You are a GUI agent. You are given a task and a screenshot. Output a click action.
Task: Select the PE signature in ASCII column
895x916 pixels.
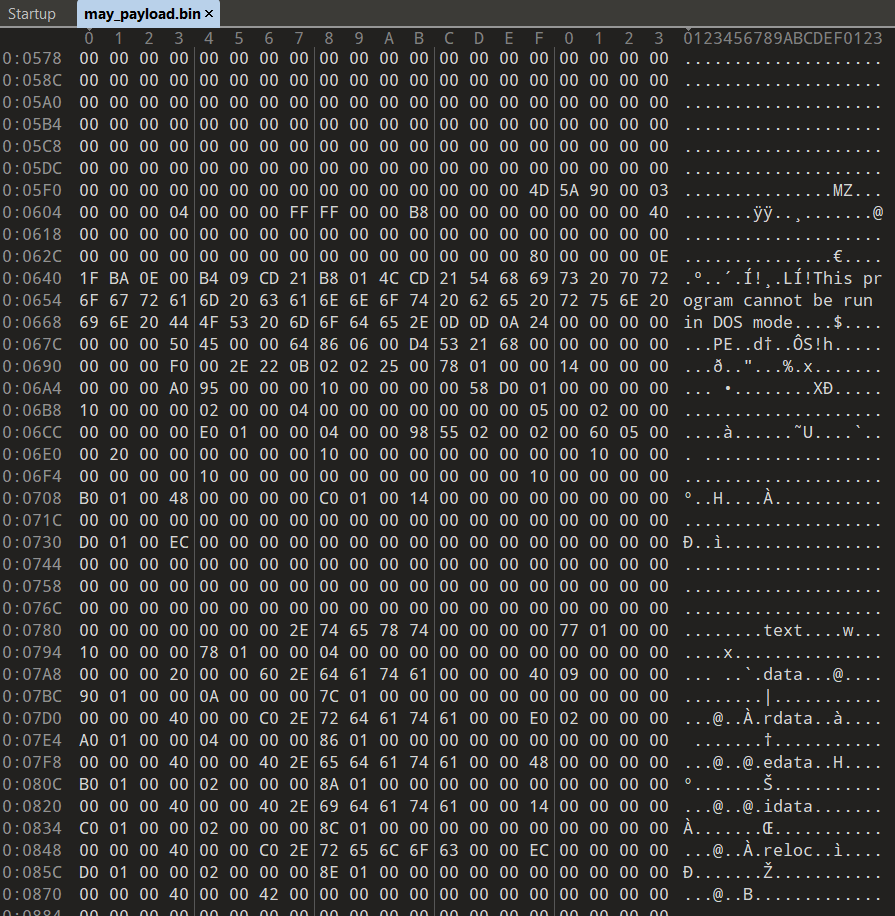(x=723, y=344)
